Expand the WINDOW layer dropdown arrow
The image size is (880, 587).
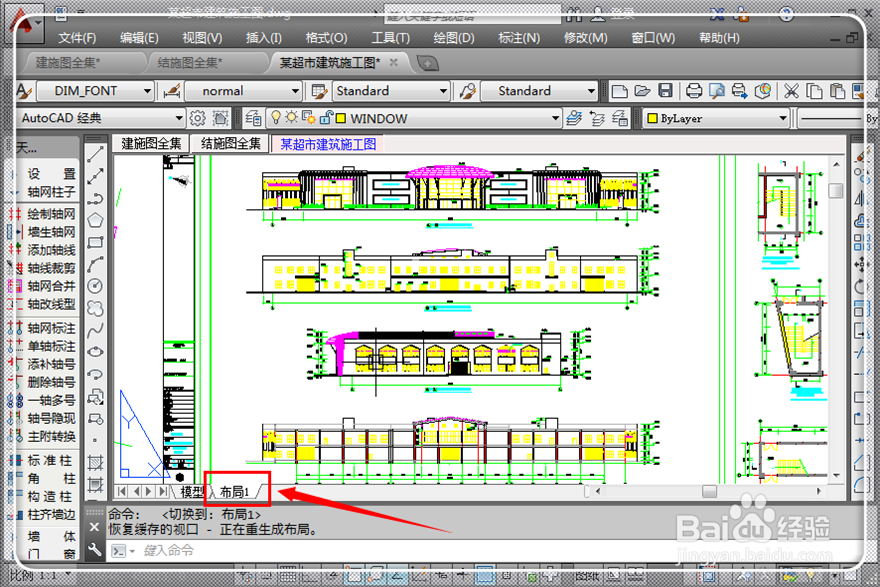(x=555, y=118)
